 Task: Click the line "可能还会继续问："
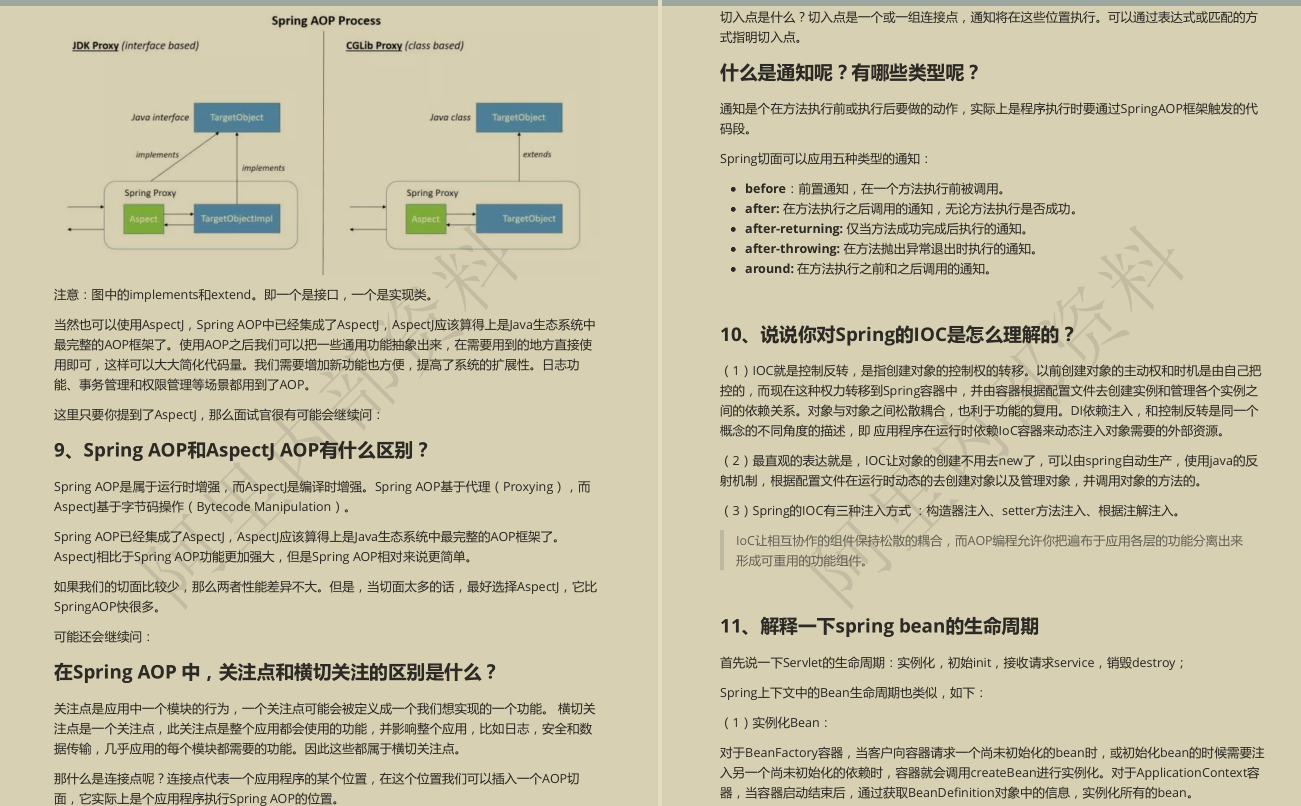click(x=104, y=637)
